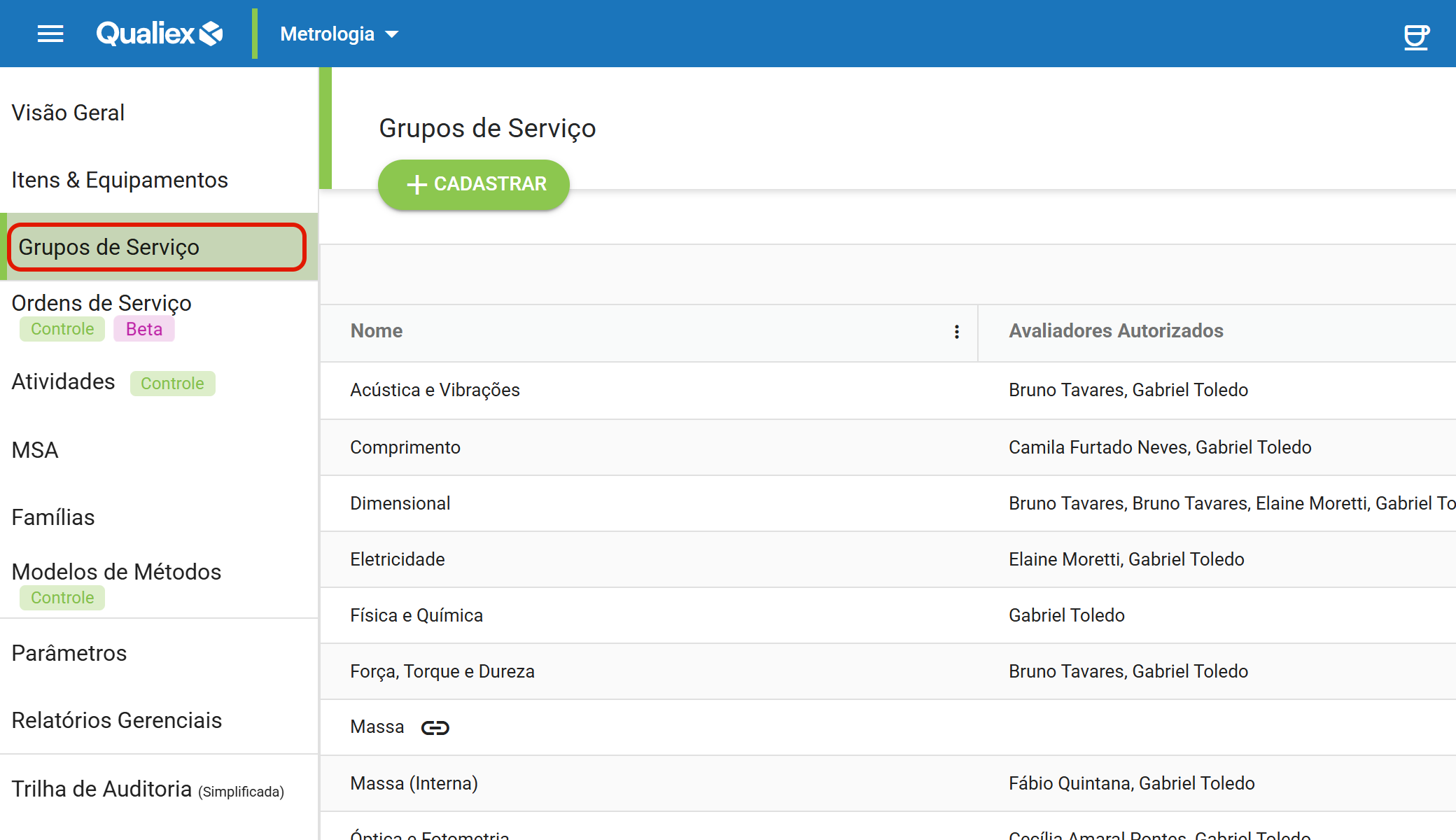Open Itens & Equipamentos section
Viewport: 1456px width, 840px height.
[120, 180]
